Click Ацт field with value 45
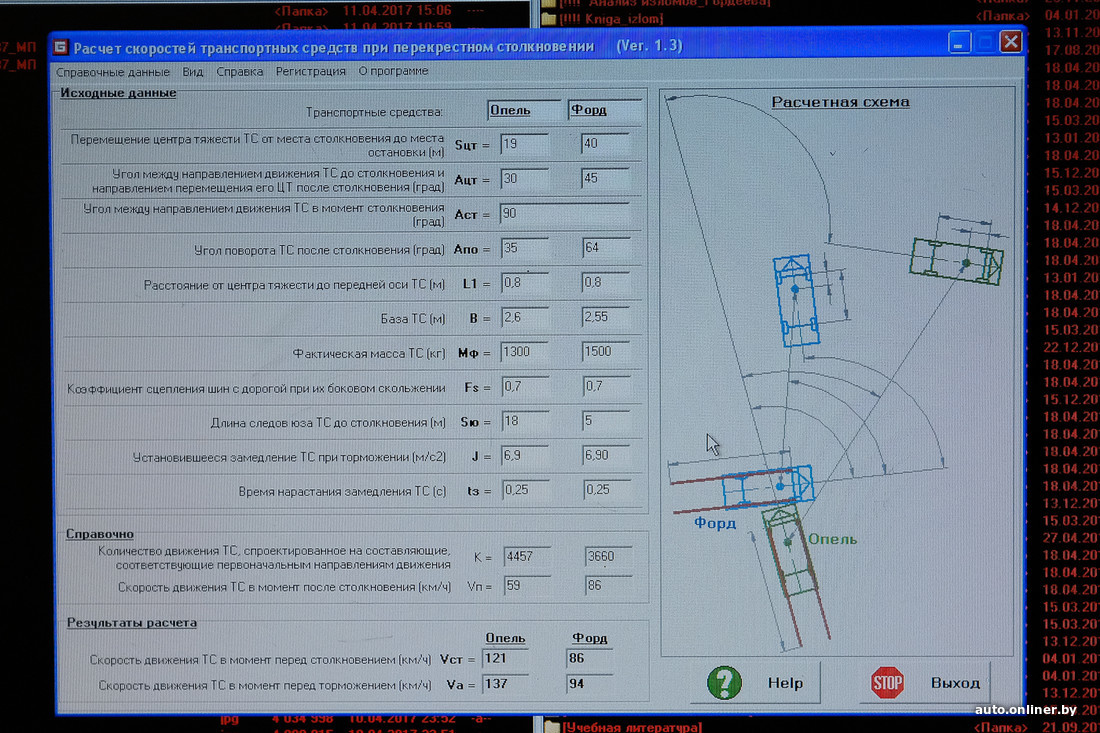 pyautogui.click(x=605, y=179)
